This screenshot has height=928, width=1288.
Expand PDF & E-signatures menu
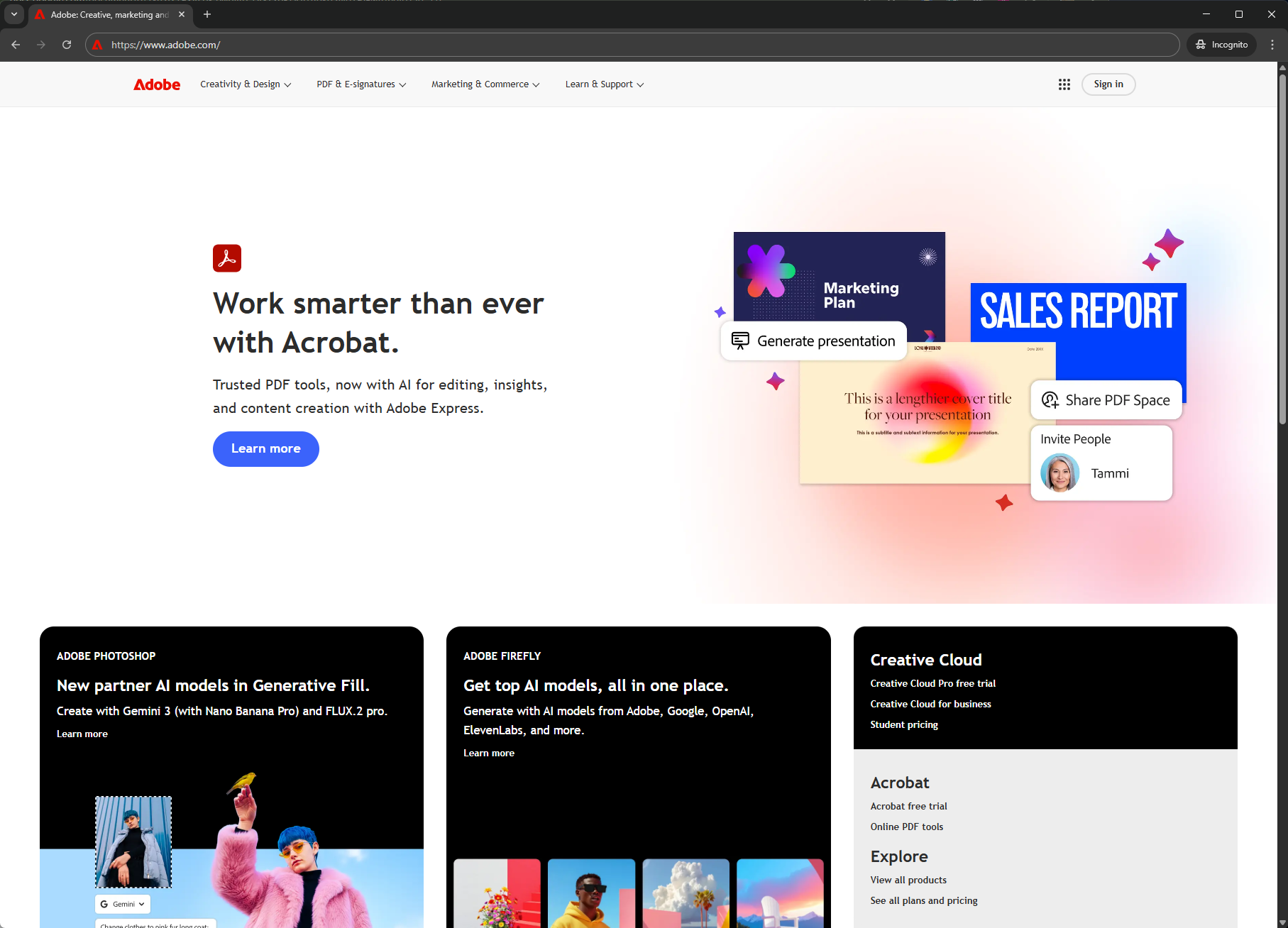[361, 84]
